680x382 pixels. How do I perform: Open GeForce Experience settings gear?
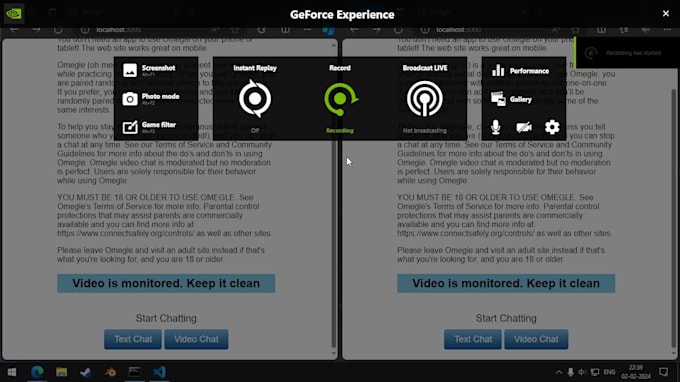click(x=552, y=127)
